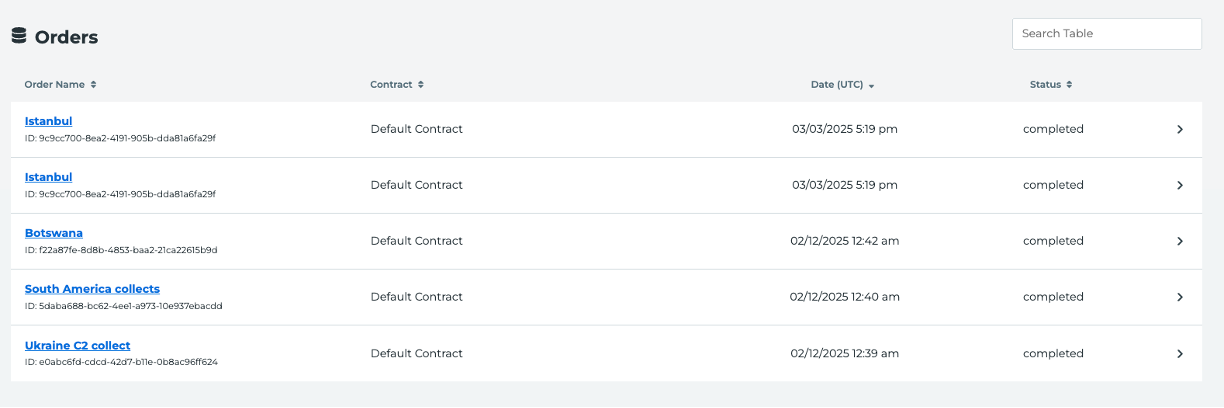Click the Contract column sort arrows icon
This screenshot has height=408, width=1224.
[x=421, y=85]
